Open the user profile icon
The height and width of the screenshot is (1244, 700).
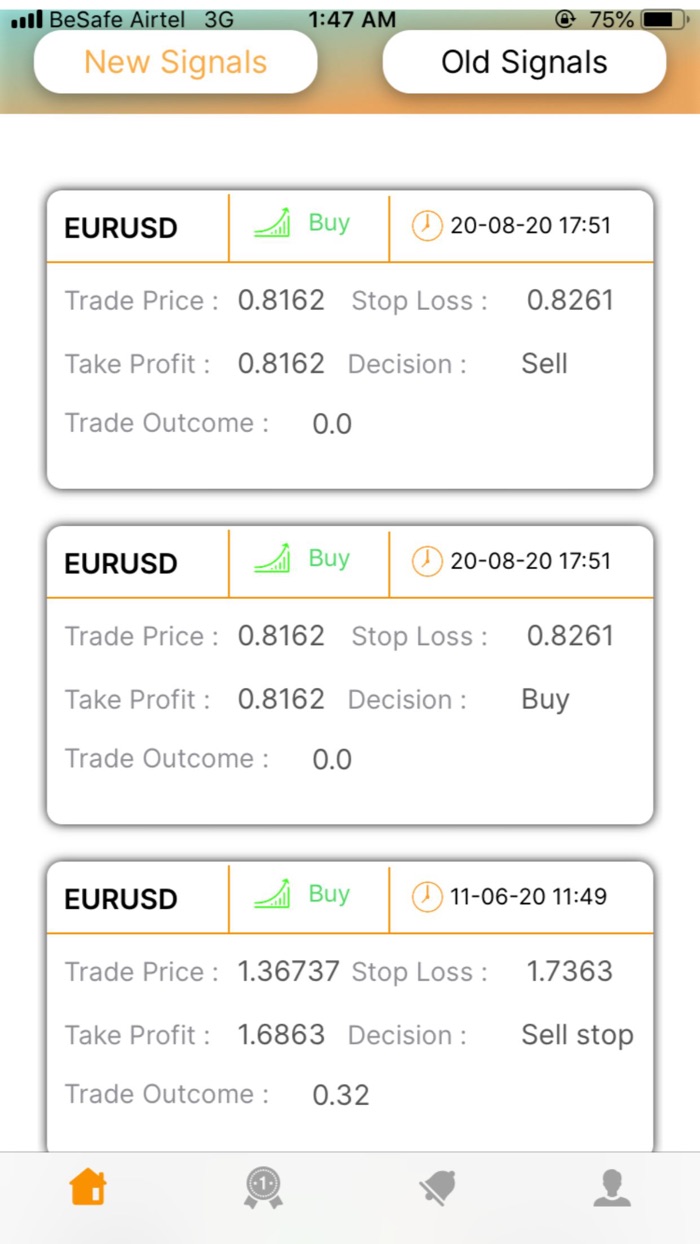click(x=612, y=1186)
